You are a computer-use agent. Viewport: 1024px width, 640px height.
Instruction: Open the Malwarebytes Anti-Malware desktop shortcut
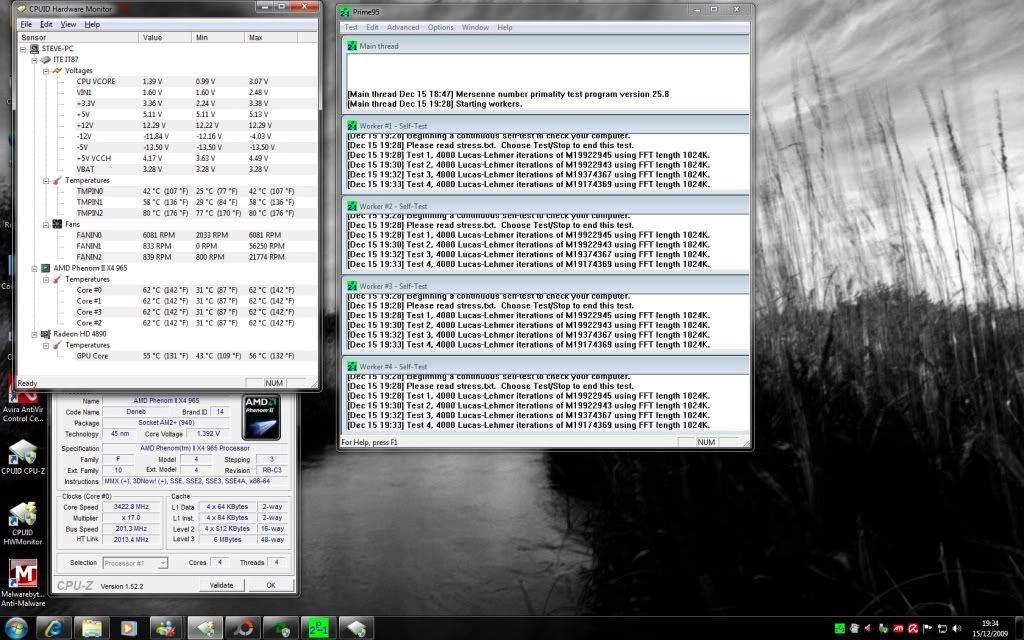tap(23, 583)
